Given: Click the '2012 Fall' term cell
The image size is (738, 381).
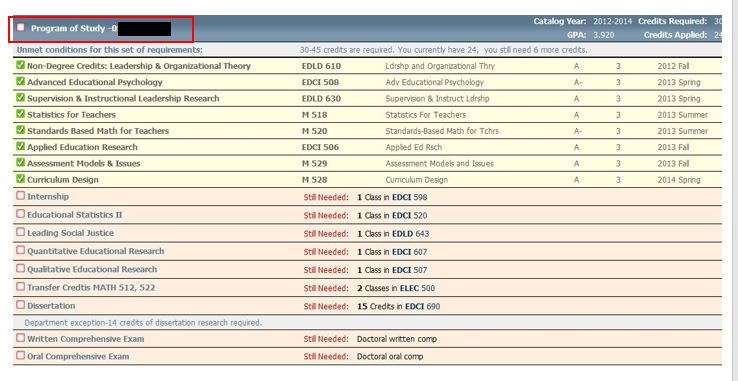Looking at the screenshot, I should (674, 66).
